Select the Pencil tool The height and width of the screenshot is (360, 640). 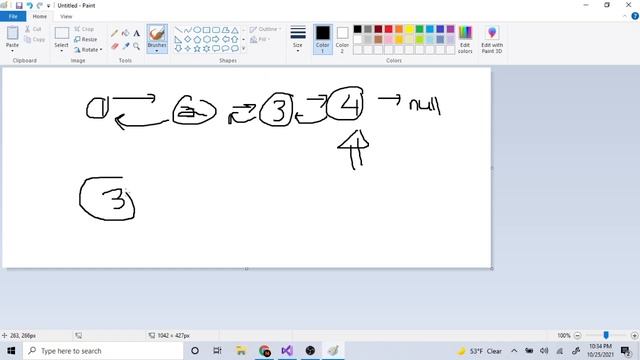114,33
